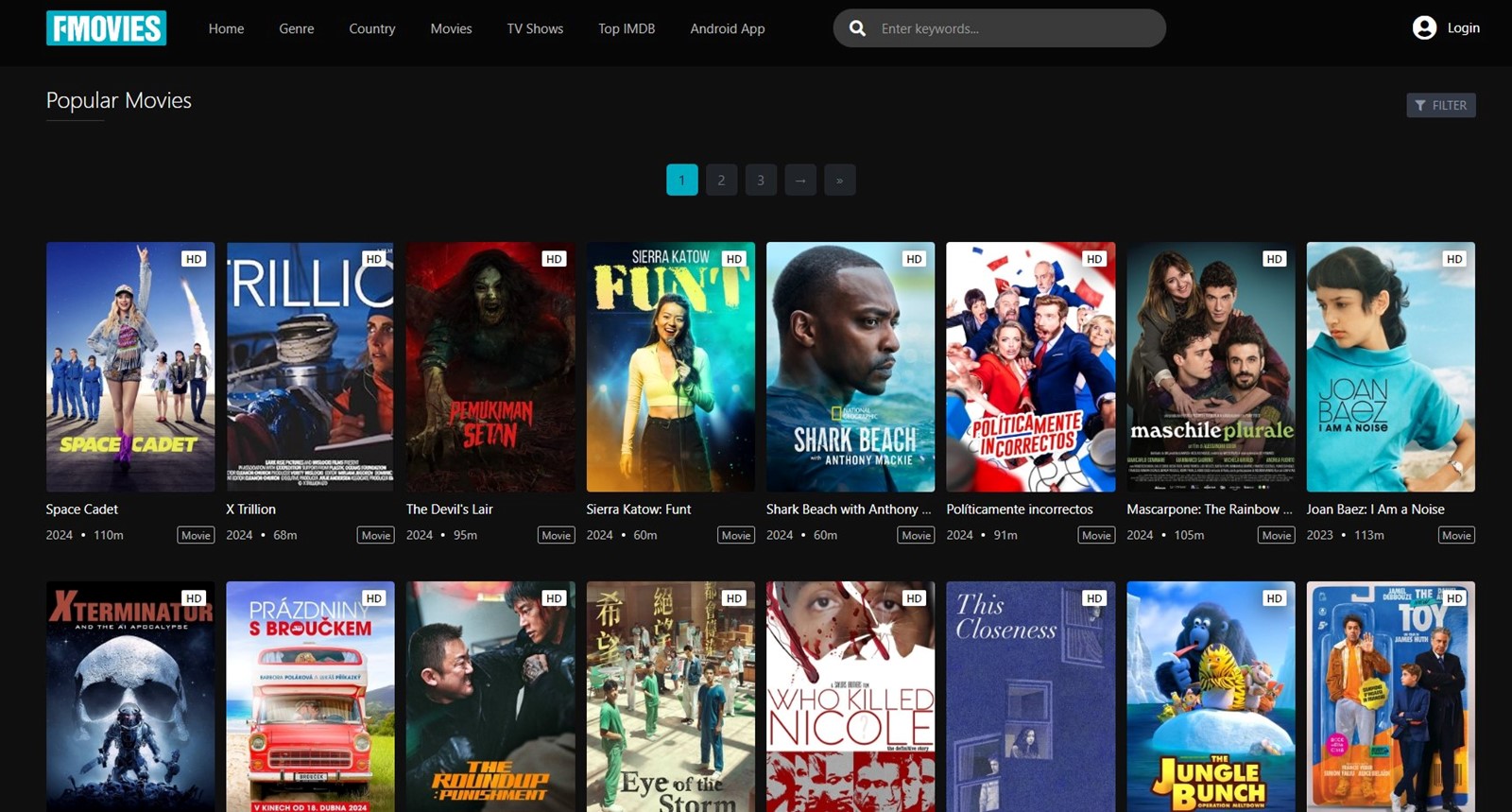Screen dimensions: 1512x812
Task: Click the Popular Movies heading
Action: click(x=119, y=100)
